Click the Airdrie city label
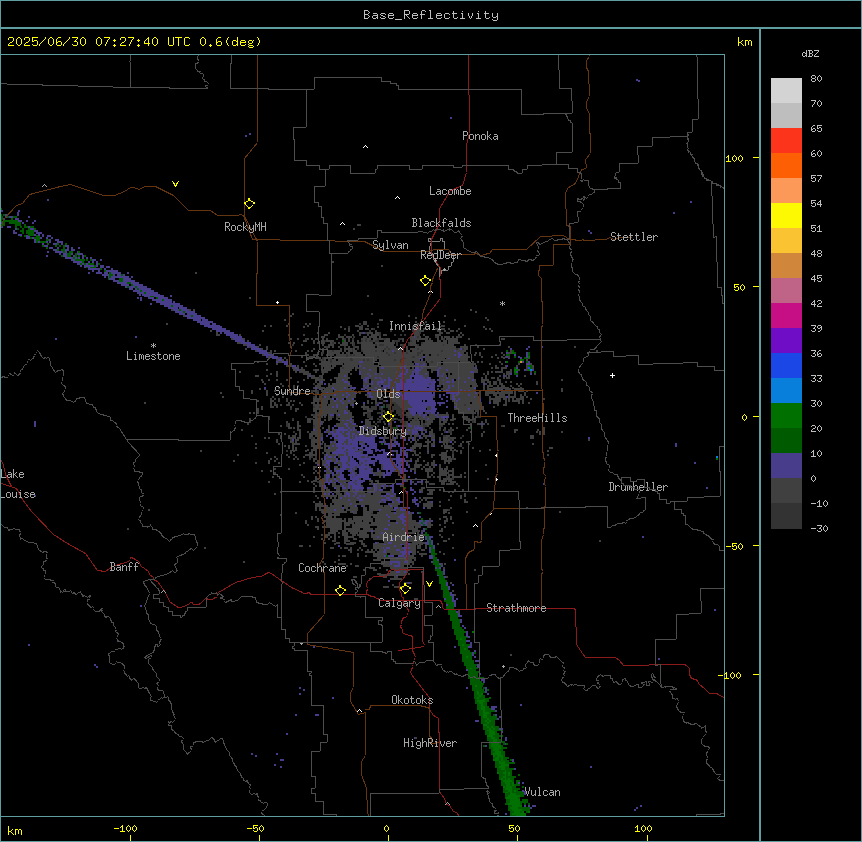The height and width of the screenshot is (842, 862). 404,537
